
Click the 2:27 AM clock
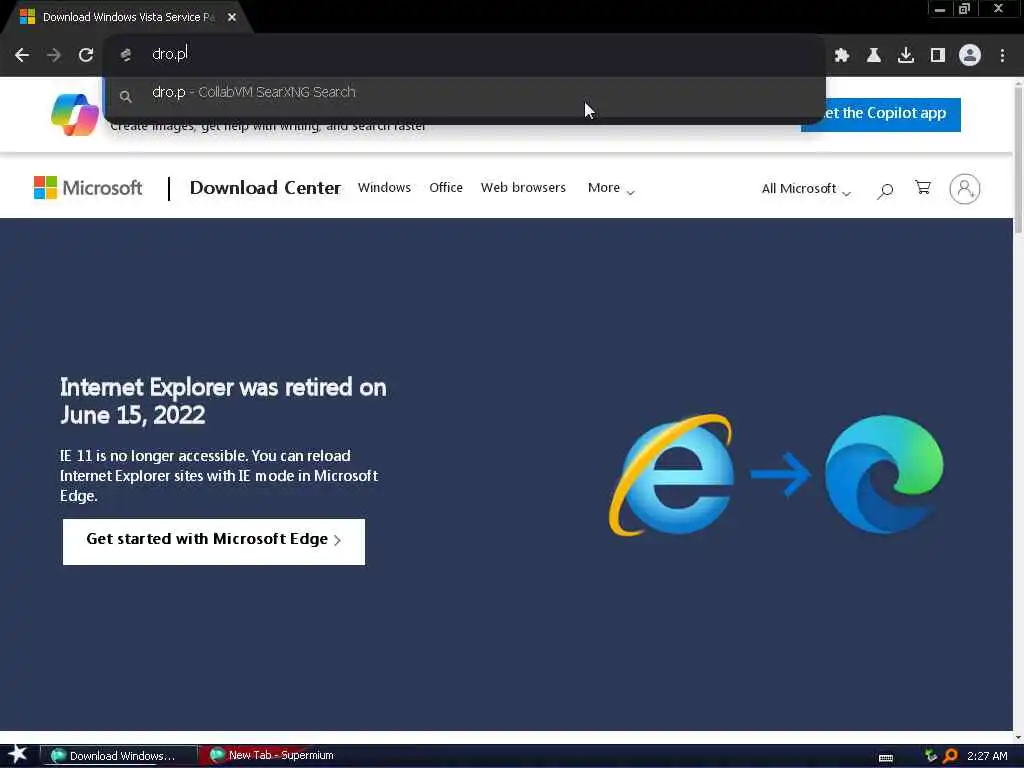click(987, 756)
